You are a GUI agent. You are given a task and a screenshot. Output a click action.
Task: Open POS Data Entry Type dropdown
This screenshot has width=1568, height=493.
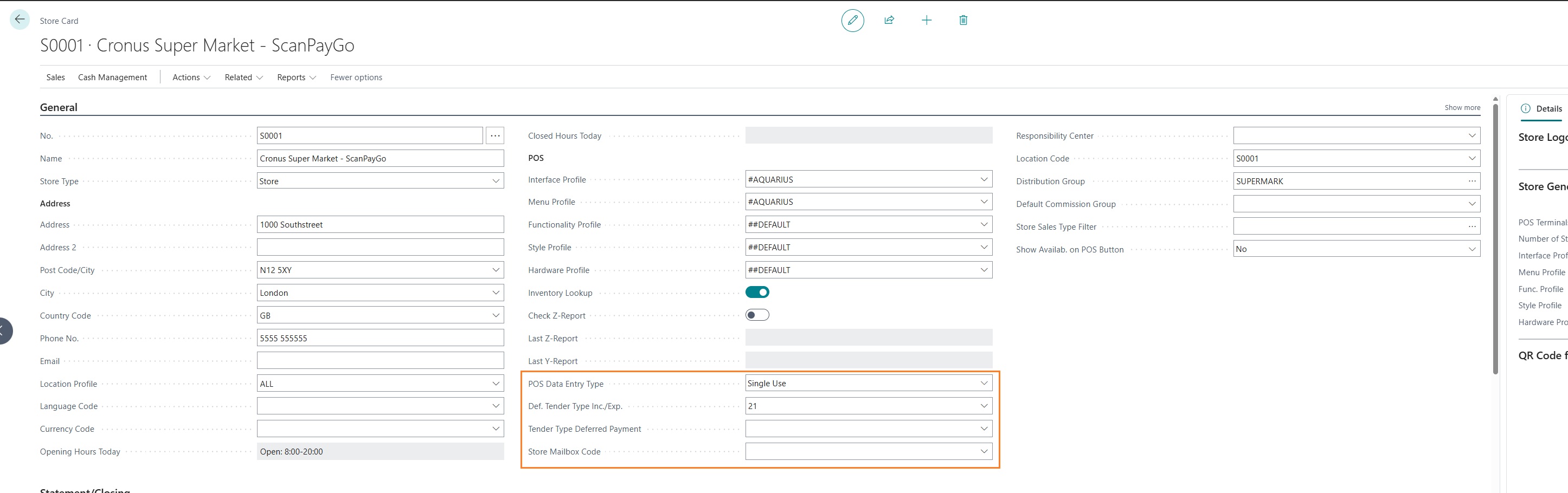tap(984, 383)
